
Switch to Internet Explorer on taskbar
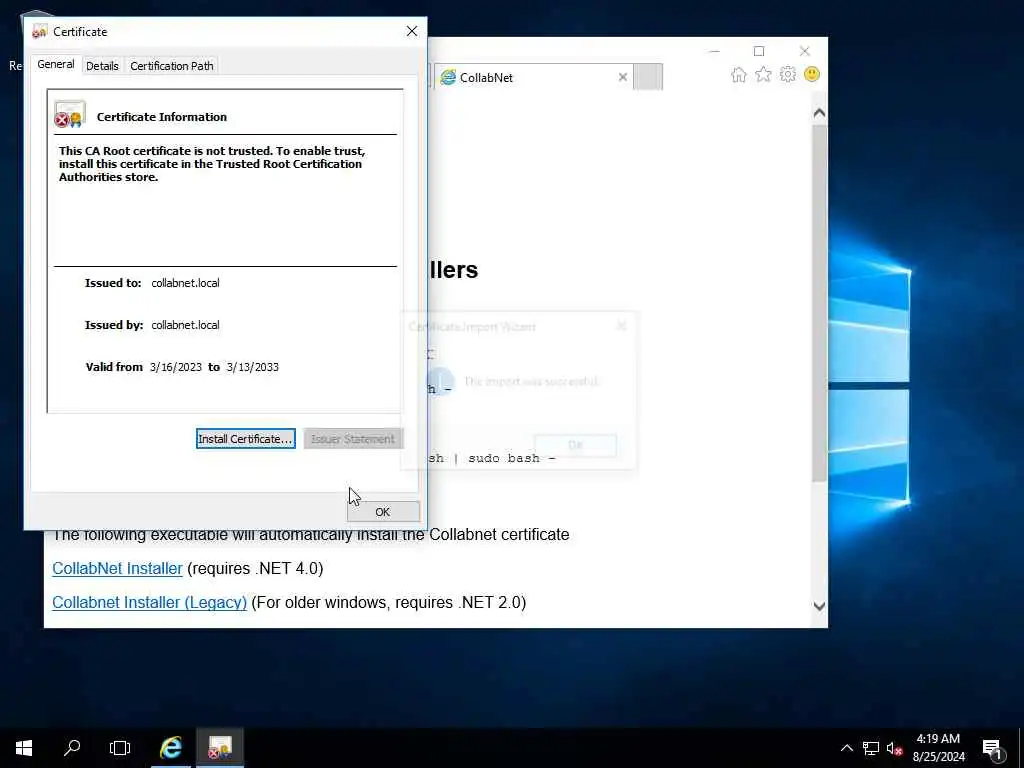[x=171, y=748]
